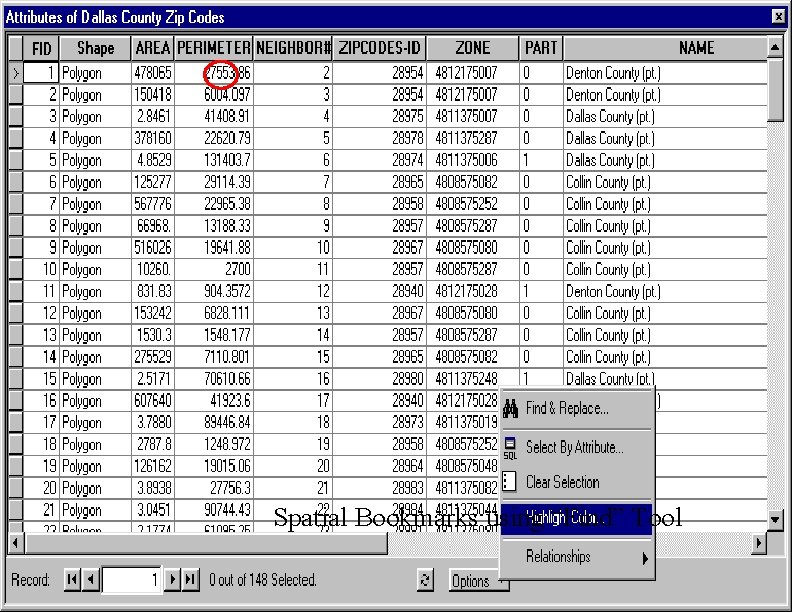Image resolution: width=792 pixels, height=612 pixels.
Task: Click the vertical scrollbar thumb
Action: coord(774,90)
